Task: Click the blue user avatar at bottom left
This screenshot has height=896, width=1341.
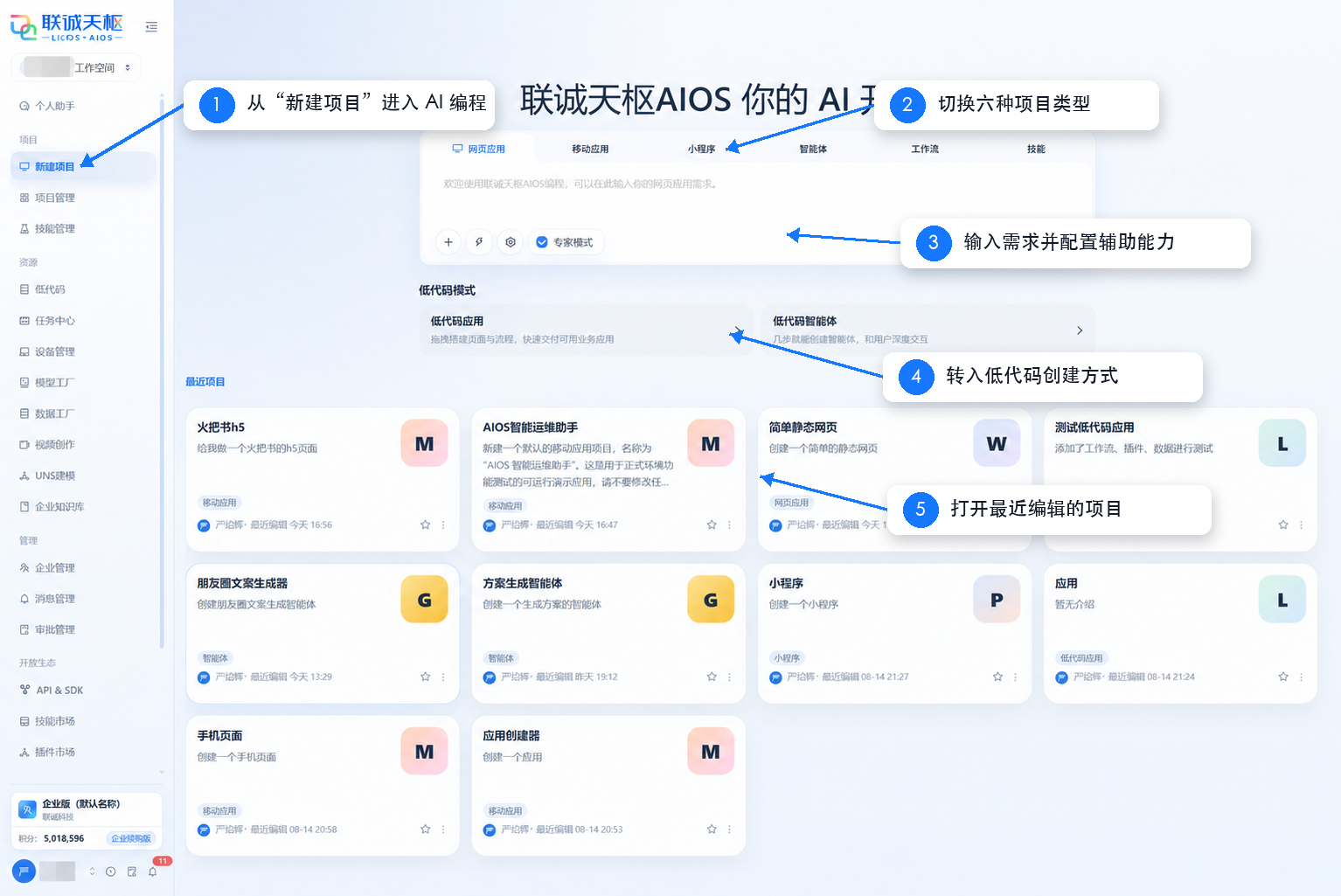Action: pos(24,871)
